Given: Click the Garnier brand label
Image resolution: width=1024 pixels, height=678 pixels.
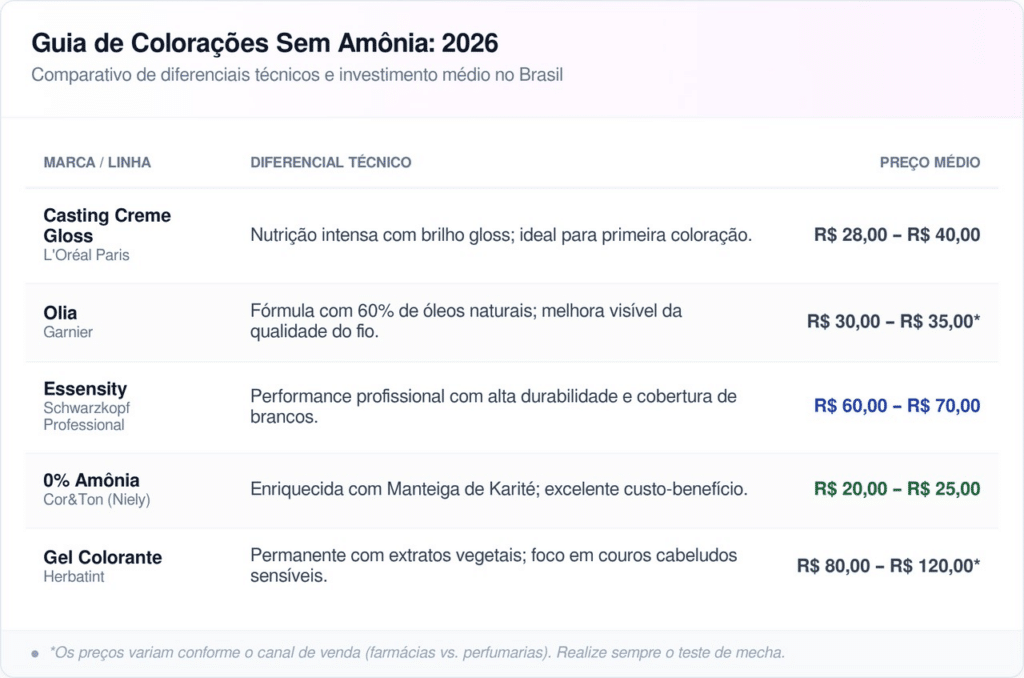Looking at the screenshot, I should coord(68,332).
